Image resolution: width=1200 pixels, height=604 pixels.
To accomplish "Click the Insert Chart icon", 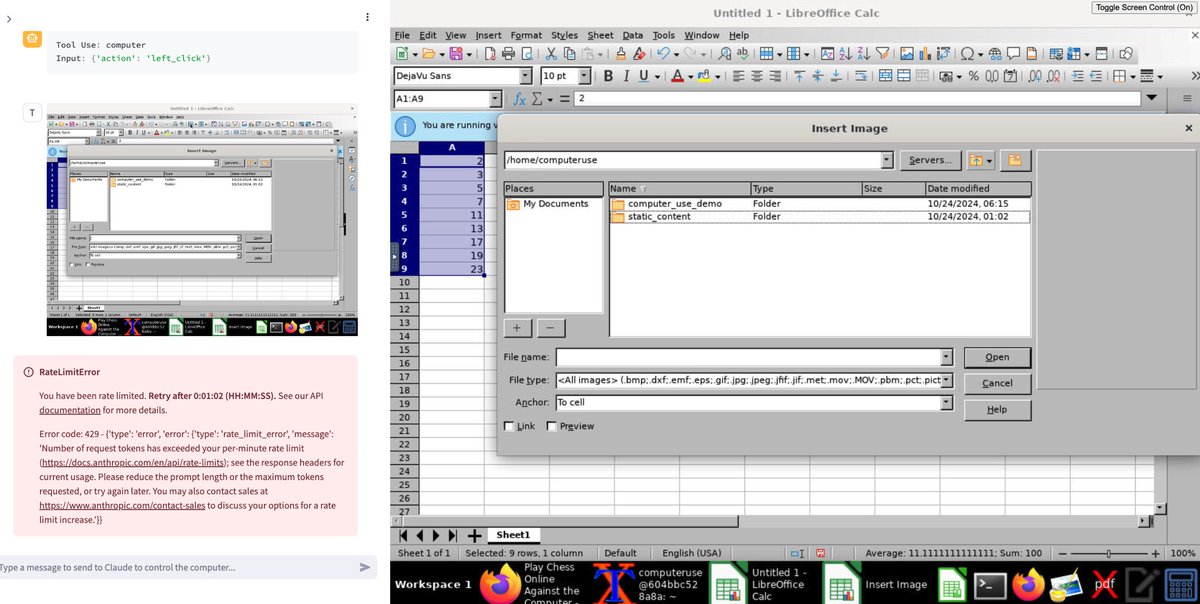I will pyautogui.click(x=927, y=54).
